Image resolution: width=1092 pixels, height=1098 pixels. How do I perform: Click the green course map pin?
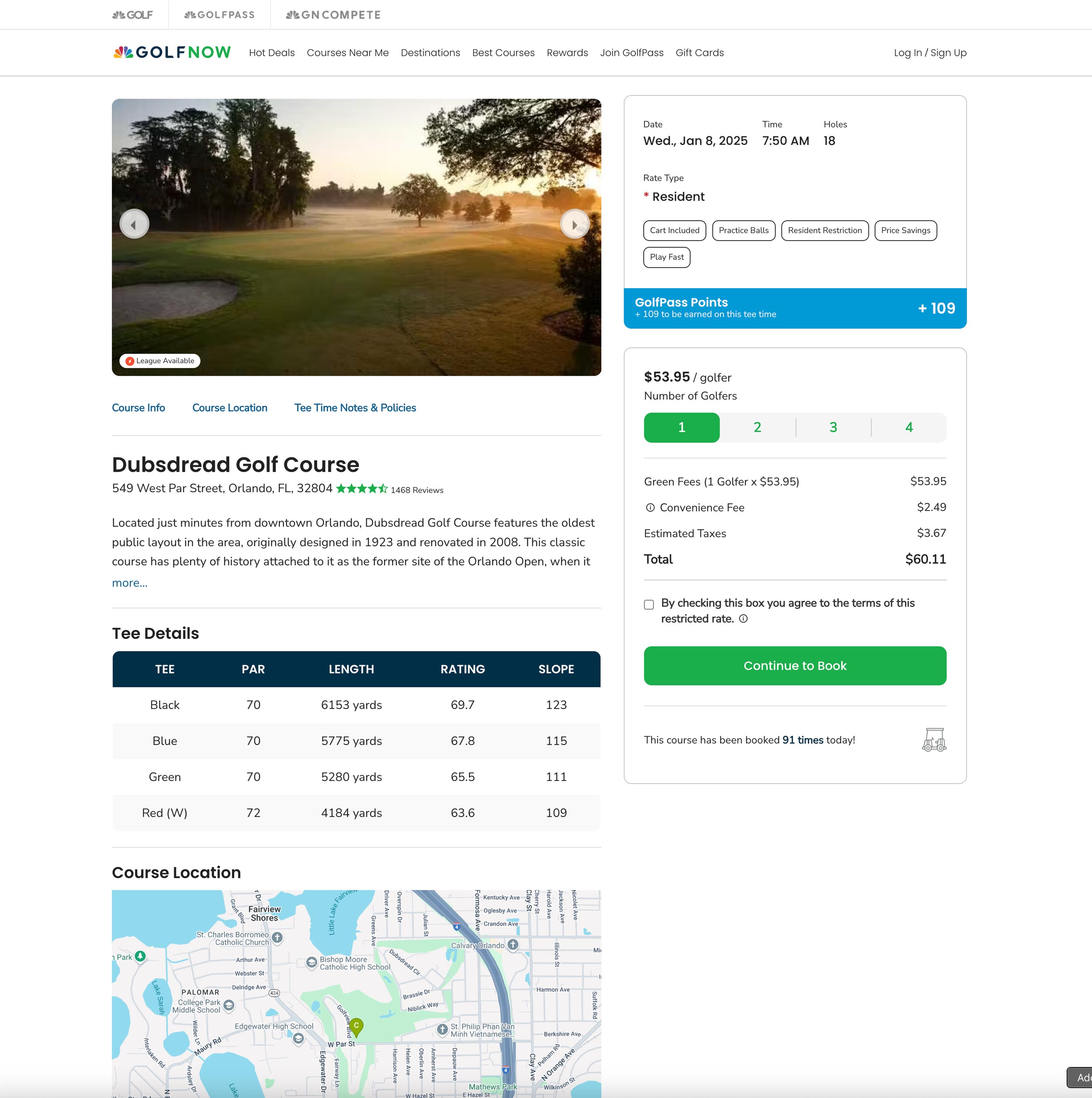[356, 1026]
